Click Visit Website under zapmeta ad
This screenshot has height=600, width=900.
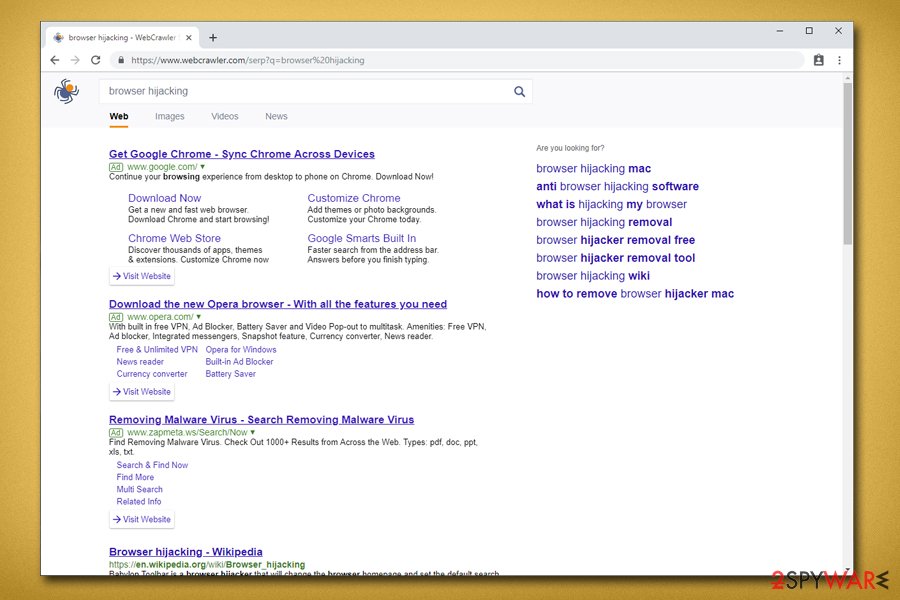point(142,520)
